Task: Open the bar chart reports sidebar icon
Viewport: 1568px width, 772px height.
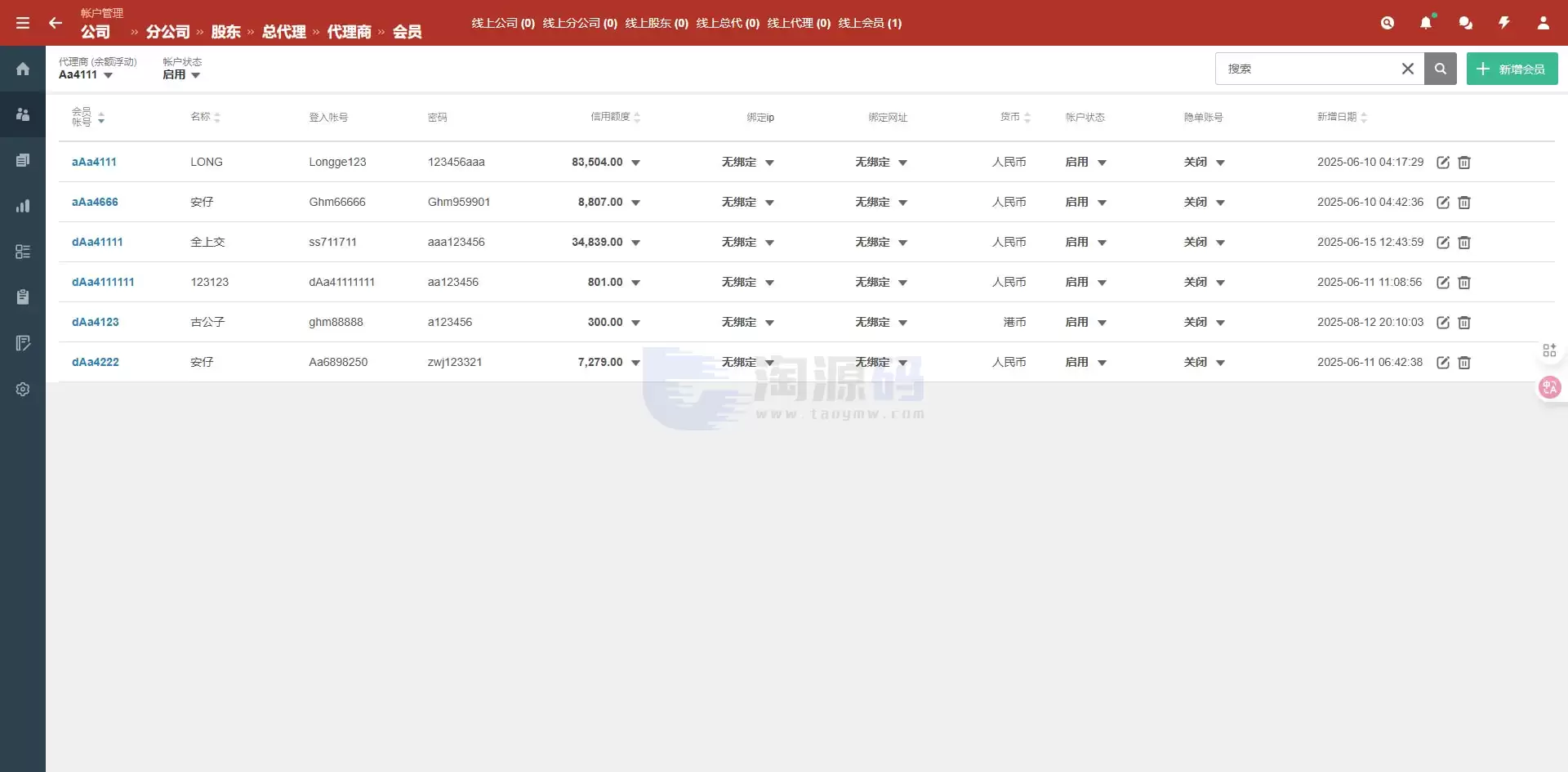Action: point(23,206)
